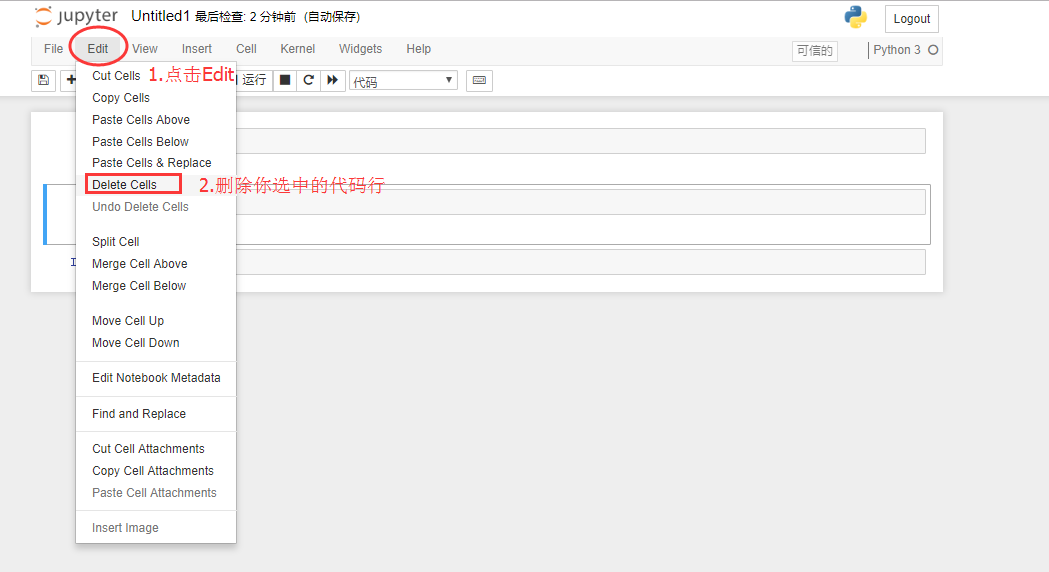Click the kernel idle indicator circle
Image resolution: width=1049 pixels, height=572 pixels.
point(933,50)
